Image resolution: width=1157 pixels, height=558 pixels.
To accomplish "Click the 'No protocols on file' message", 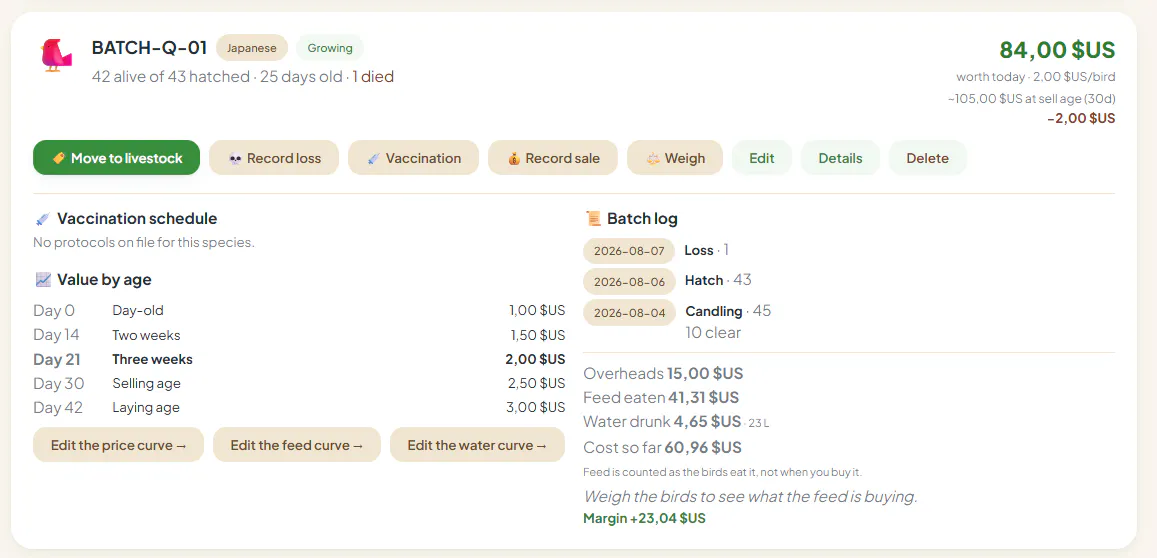I will tap(144, 242).
